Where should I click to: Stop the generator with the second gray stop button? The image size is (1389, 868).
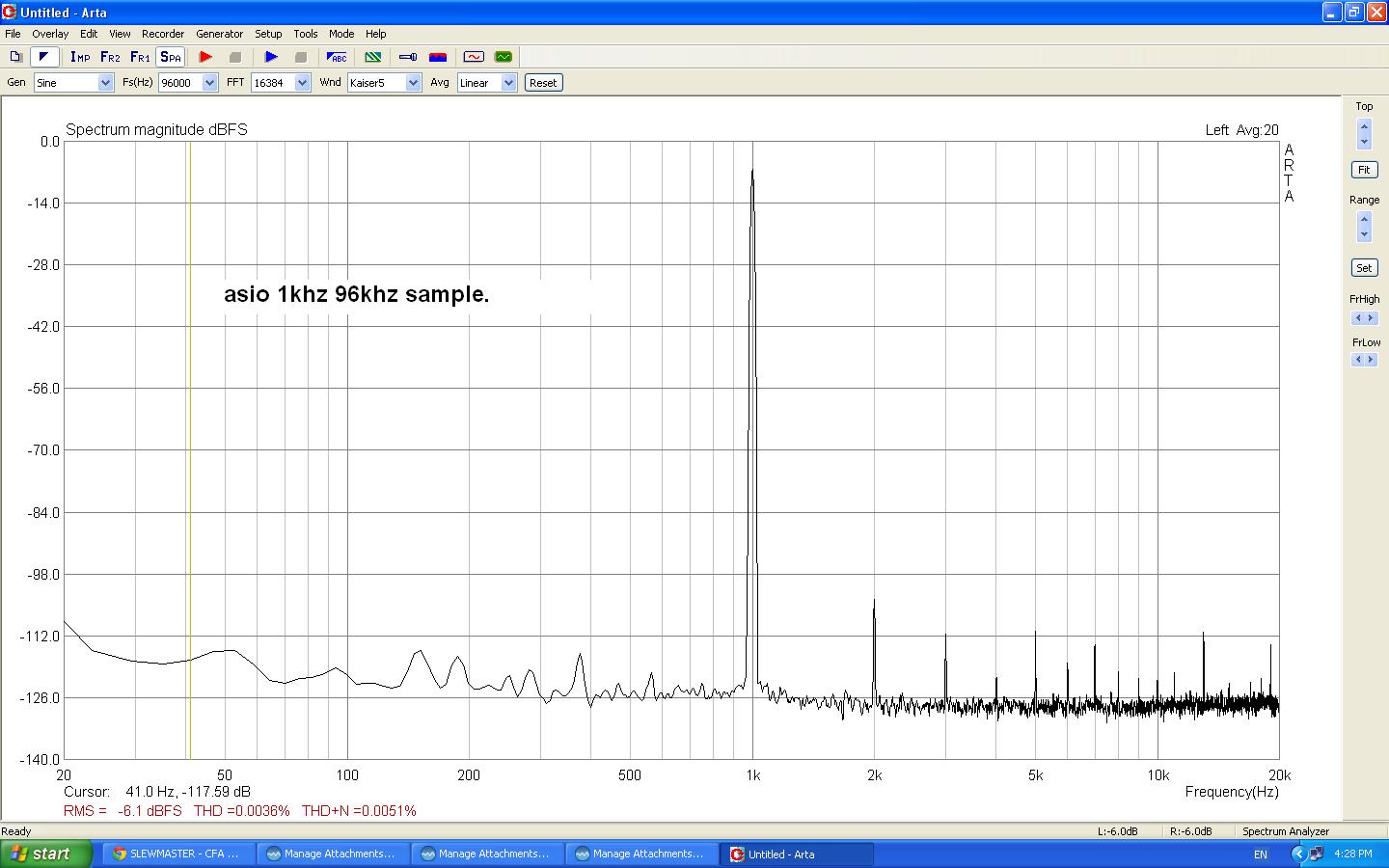coord(300,57)
